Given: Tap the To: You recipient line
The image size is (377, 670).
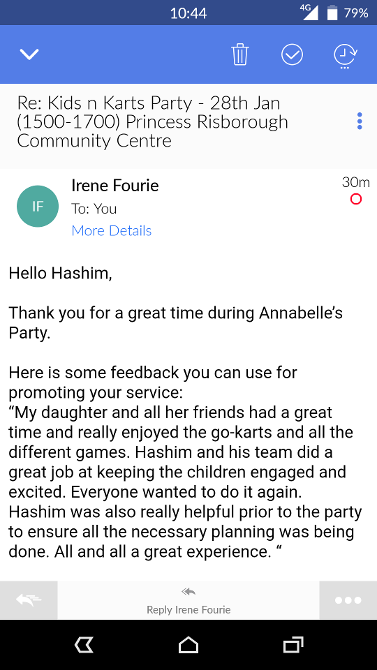Looking at the screenshot, I should coord(94,209).
